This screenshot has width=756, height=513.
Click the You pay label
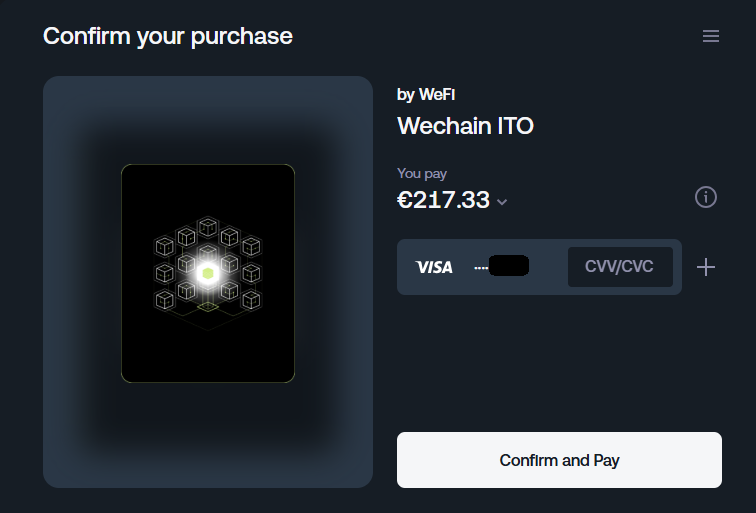[x=422, y=174]
